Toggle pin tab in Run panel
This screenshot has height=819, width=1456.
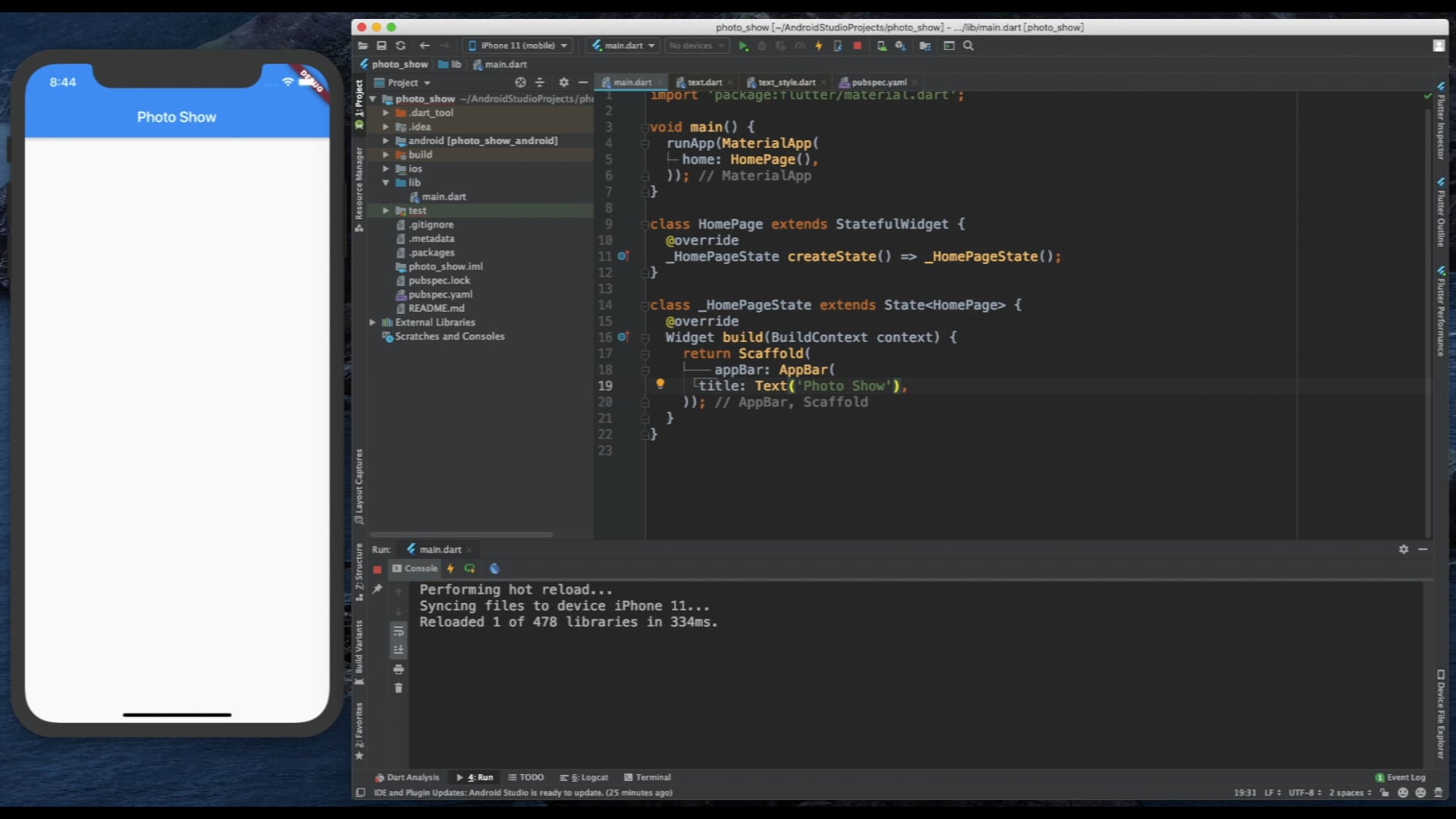[377, 589]
